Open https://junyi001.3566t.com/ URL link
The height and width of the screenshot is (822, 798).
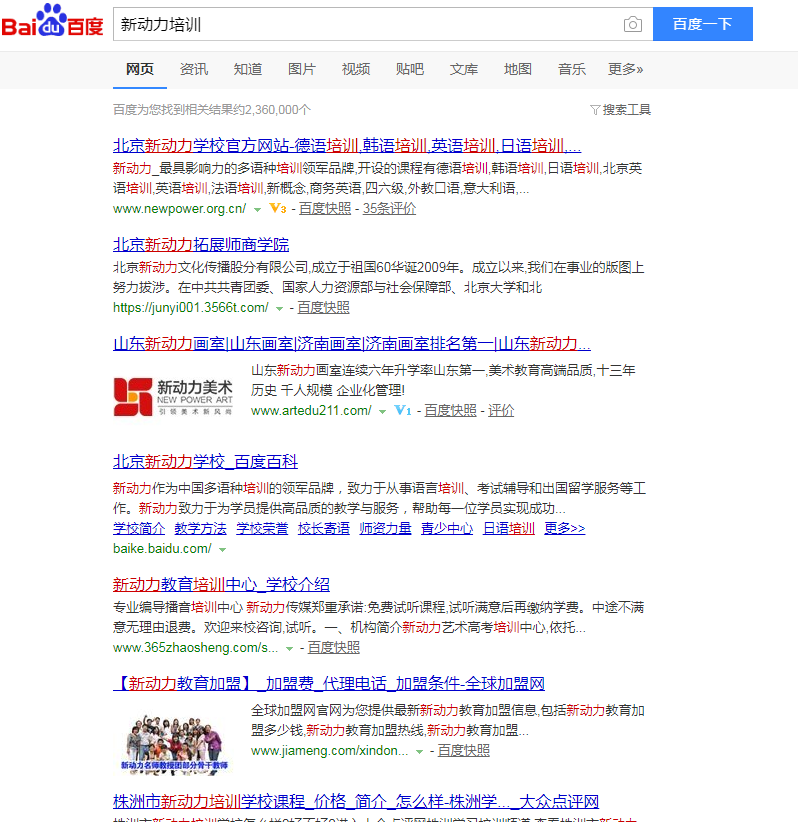[x=191, y=308]
